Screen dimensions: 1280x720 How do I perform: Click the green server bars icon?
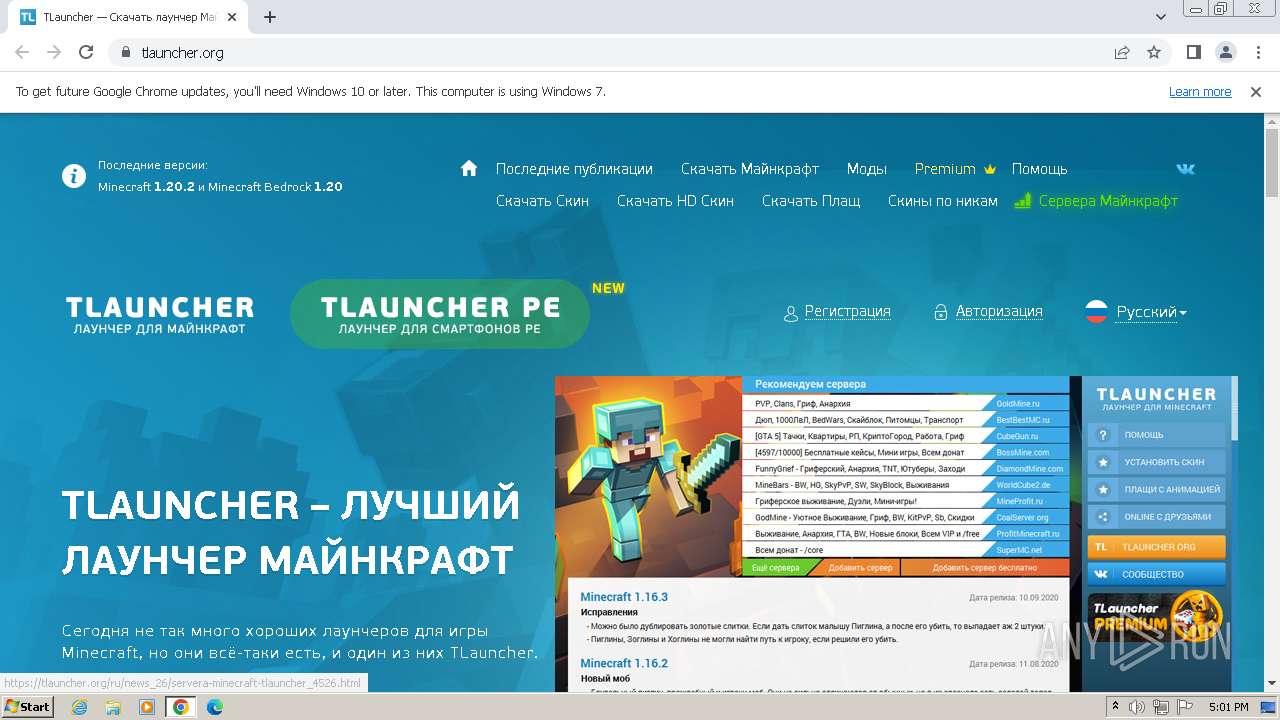pyautogui.click(x=1022, y=201)
